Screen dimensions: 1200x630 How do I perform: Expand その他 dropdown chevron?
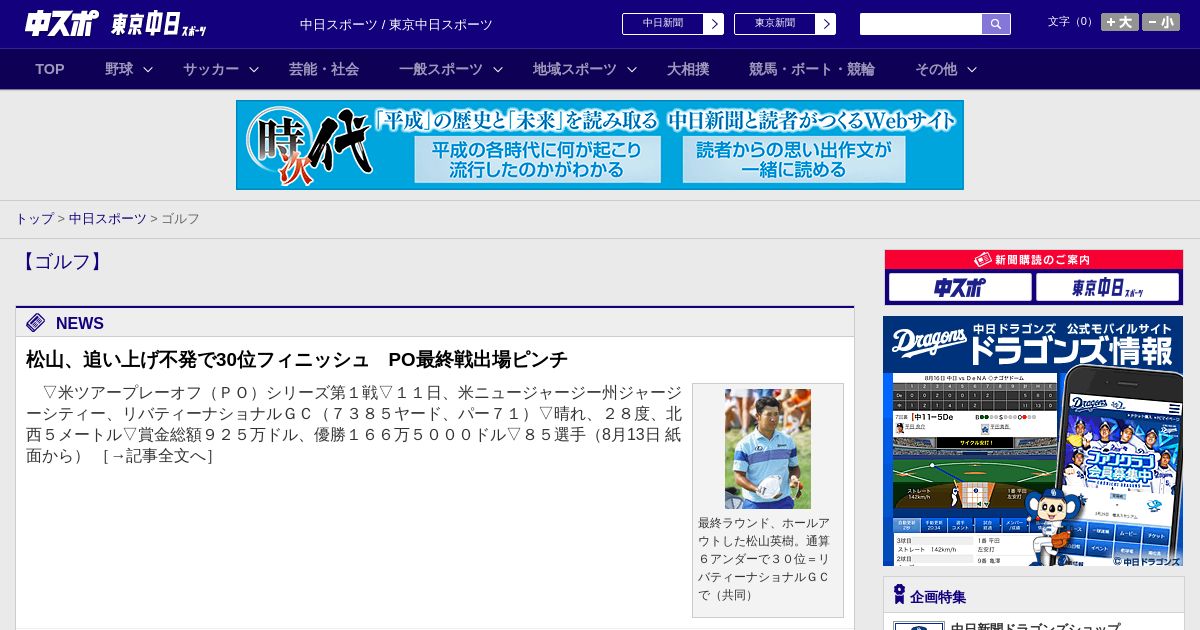point(972,70)
